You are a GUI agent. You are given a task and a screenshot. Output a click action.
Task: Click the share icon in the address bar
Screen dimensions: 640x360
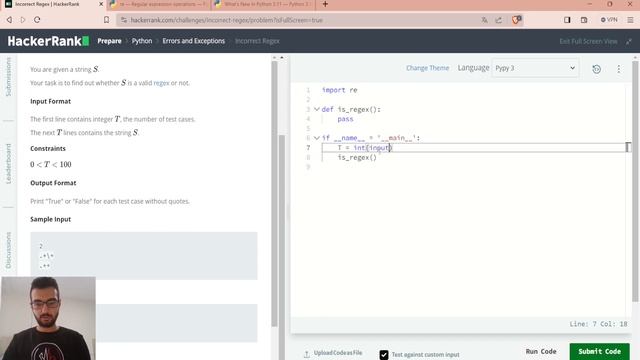pos(499,20)
